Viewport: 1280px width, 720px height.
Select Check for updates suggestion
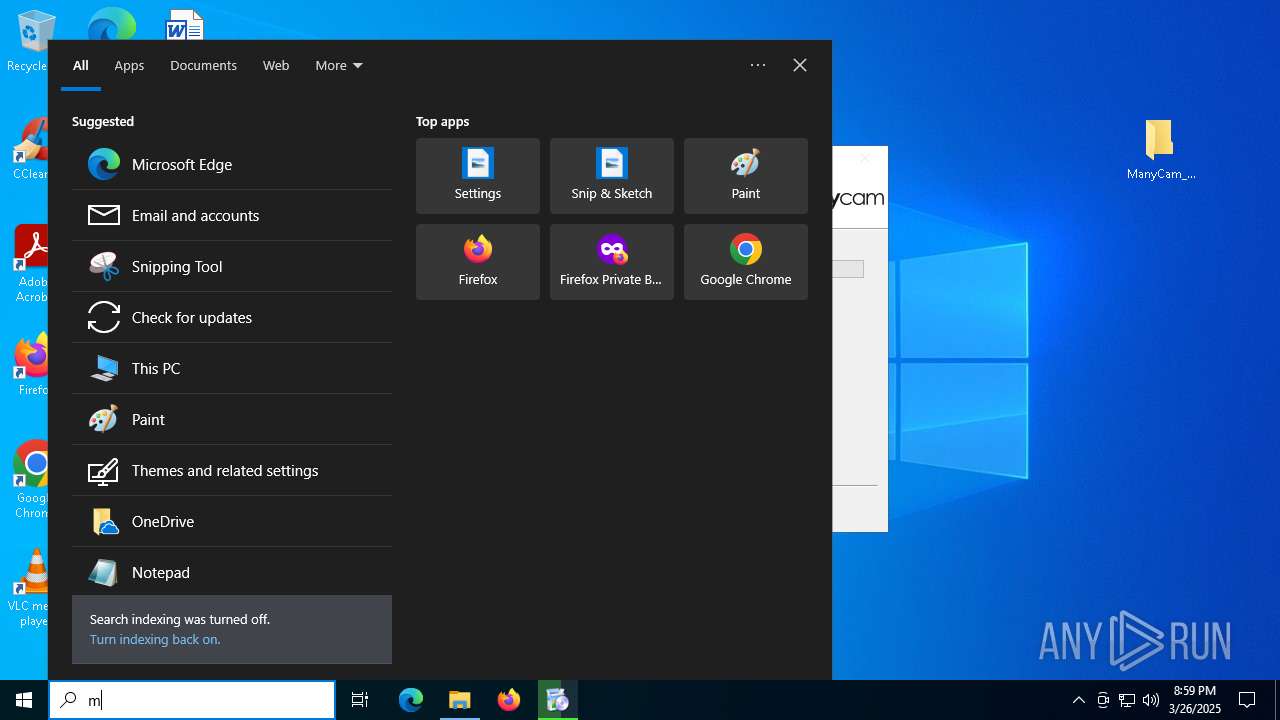click(x=232, y=317)
